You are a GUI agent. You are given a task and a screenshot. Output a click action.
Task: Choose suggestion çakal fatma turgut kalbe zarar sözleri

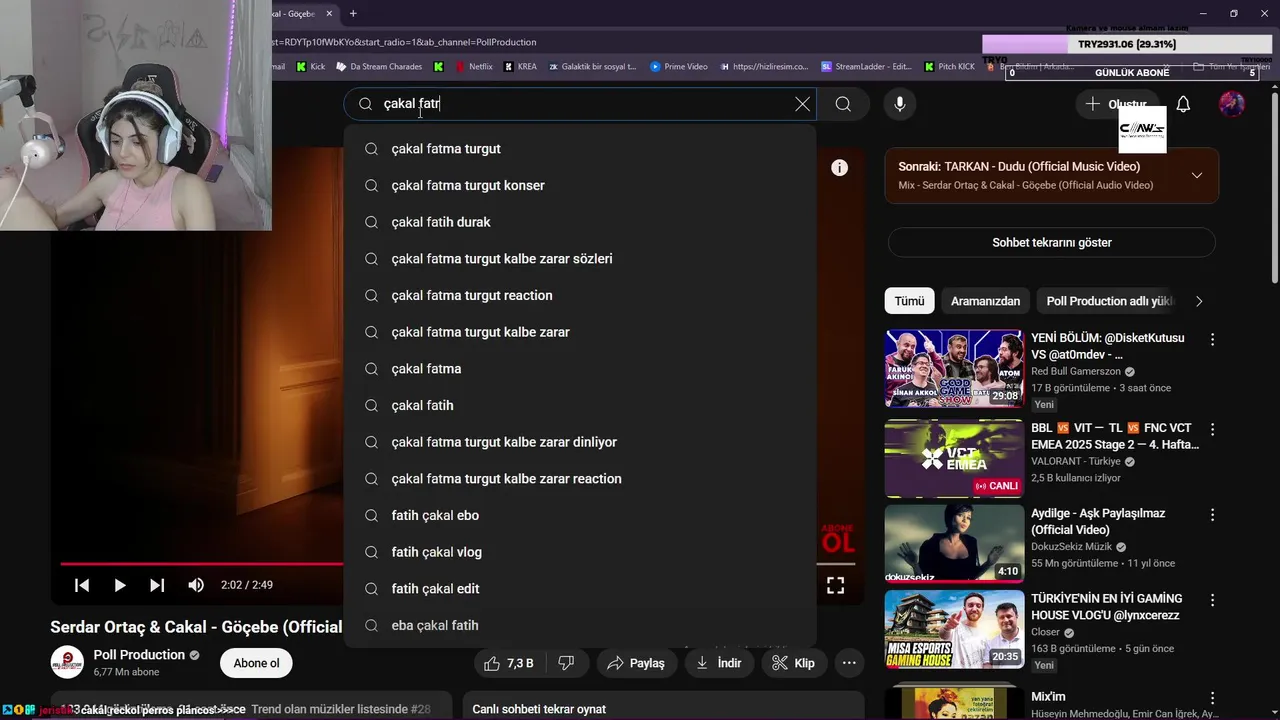pos(580,259)
